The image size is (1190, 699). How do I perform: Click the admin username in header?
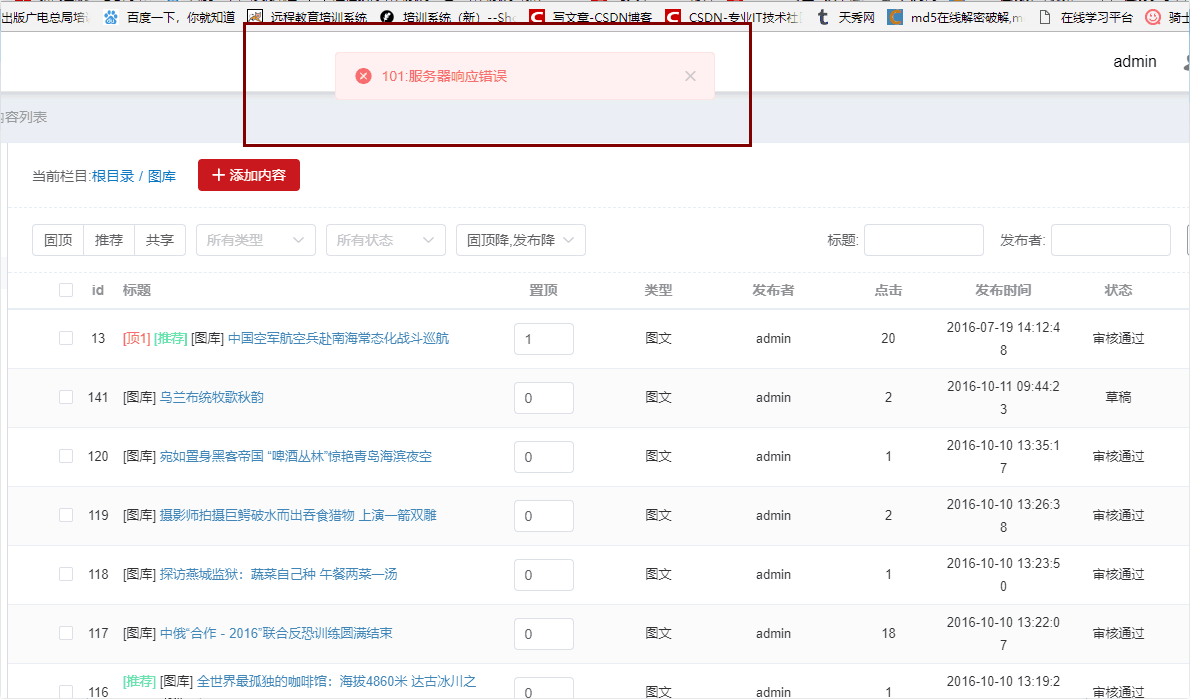coord(1135,61)
